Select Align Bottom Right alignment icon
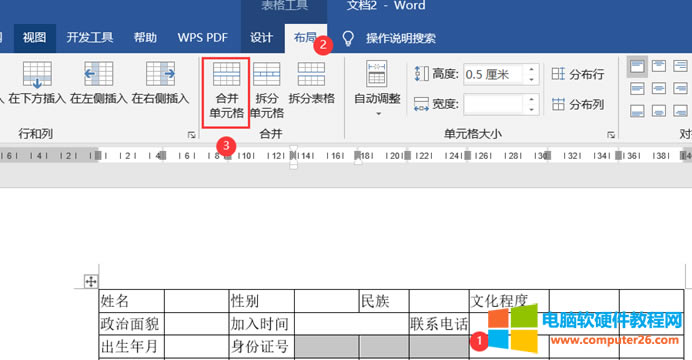 pyautogui.click(x=680, y=110)
